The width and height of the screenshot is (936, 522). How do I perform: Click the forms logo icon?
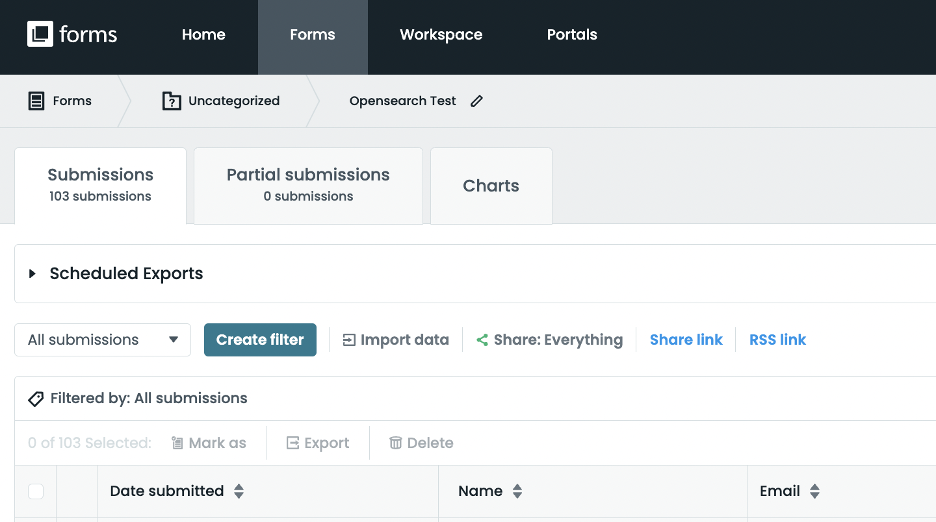(x=39, y=34)
